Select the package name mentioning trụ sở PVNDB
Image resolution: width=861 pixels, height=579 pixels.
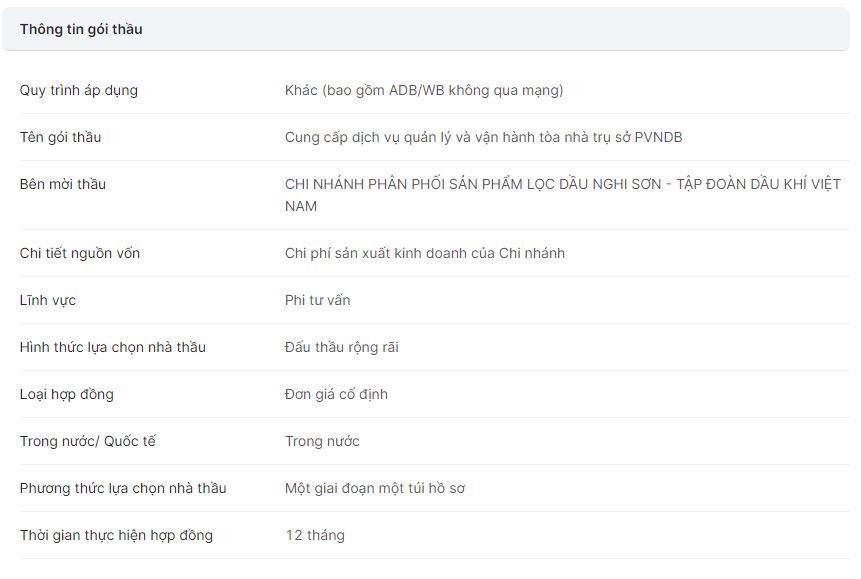click(x=483, y=137)
